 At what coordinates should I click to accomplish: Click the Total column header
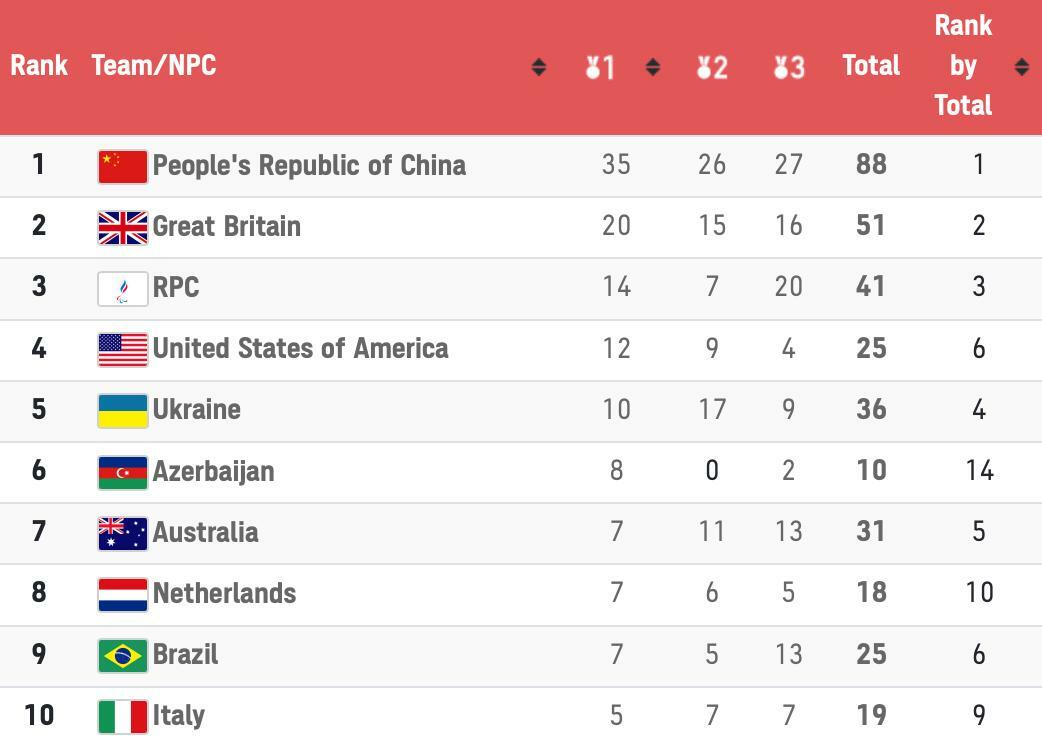click(871, 66)
